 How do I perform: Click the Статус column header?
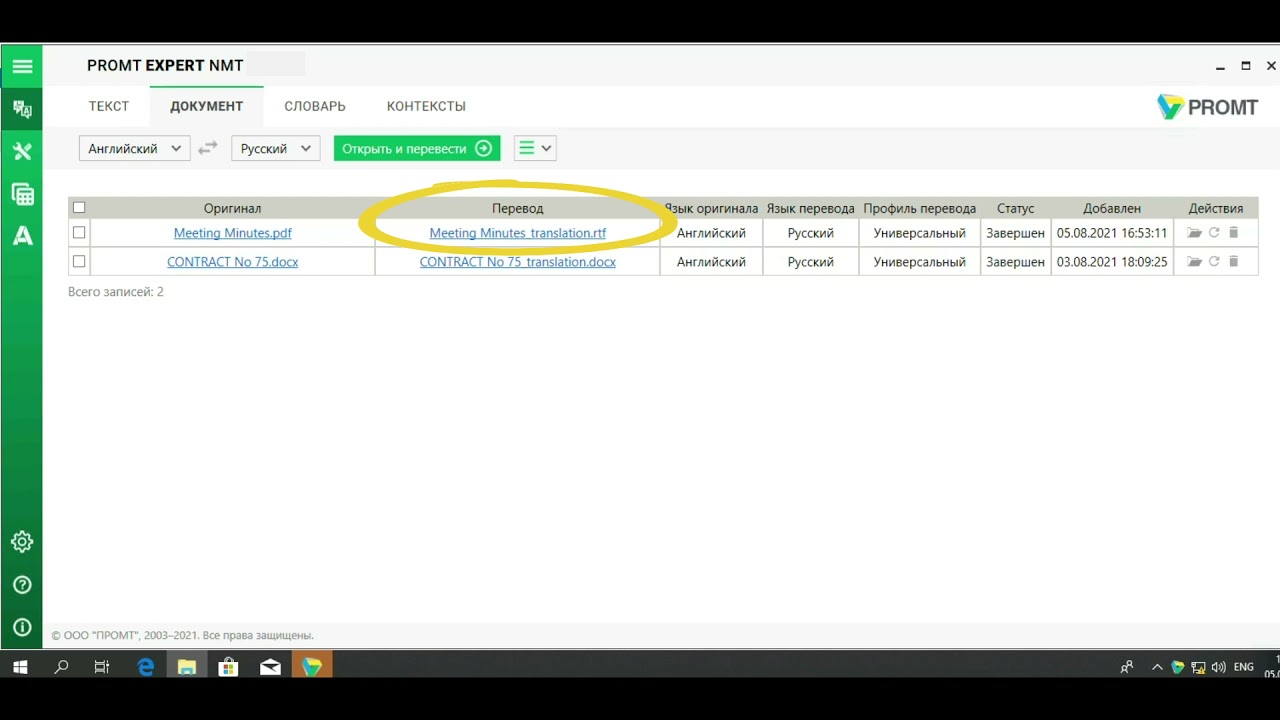(x=1016, y=208)
